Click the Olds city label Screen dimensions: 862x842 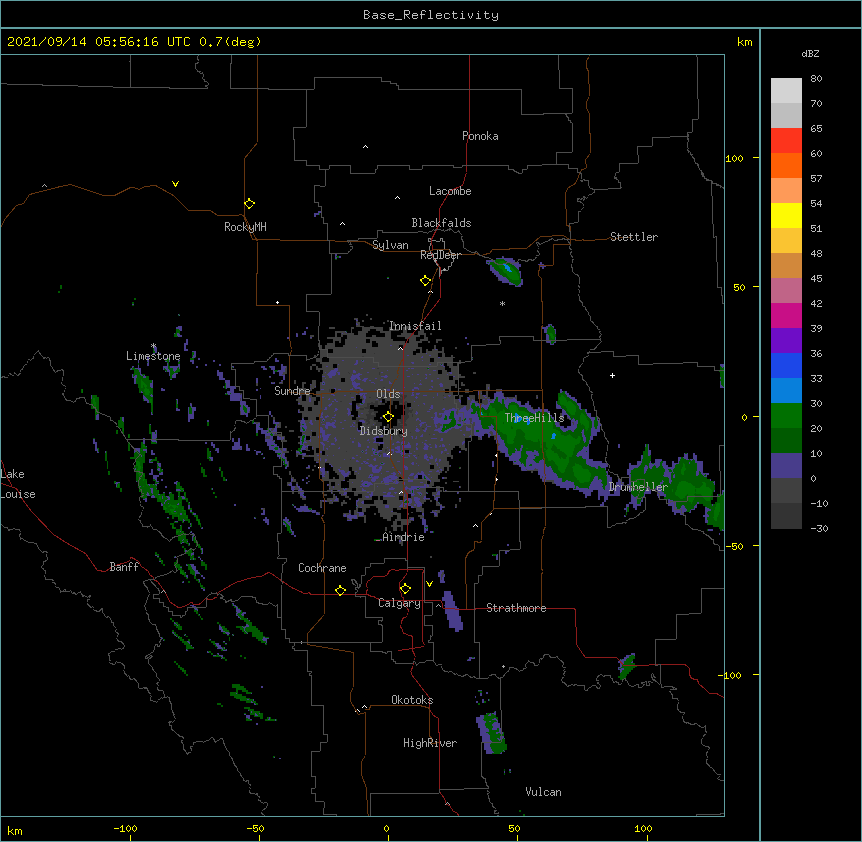click(x=388, y=394)
